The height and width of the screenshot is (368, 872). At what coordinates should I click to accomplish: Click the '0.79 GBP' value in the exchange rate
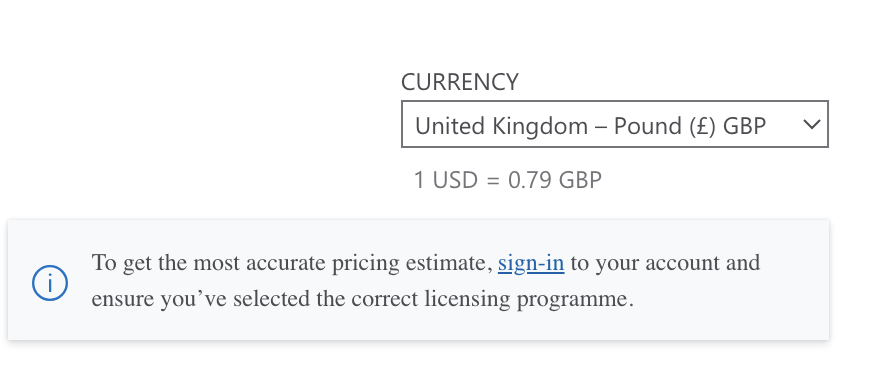click(x=555, y=180)
